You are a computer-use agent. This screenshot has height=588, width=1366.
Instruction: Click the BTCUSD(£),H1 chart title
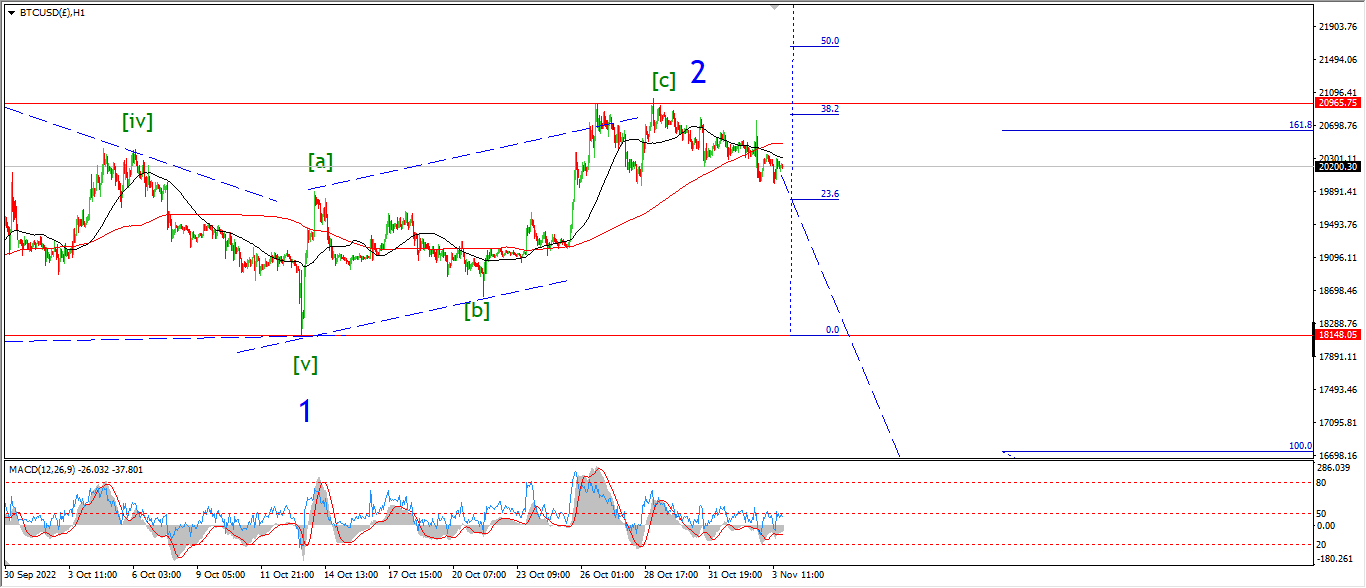(x=52, y=13)
